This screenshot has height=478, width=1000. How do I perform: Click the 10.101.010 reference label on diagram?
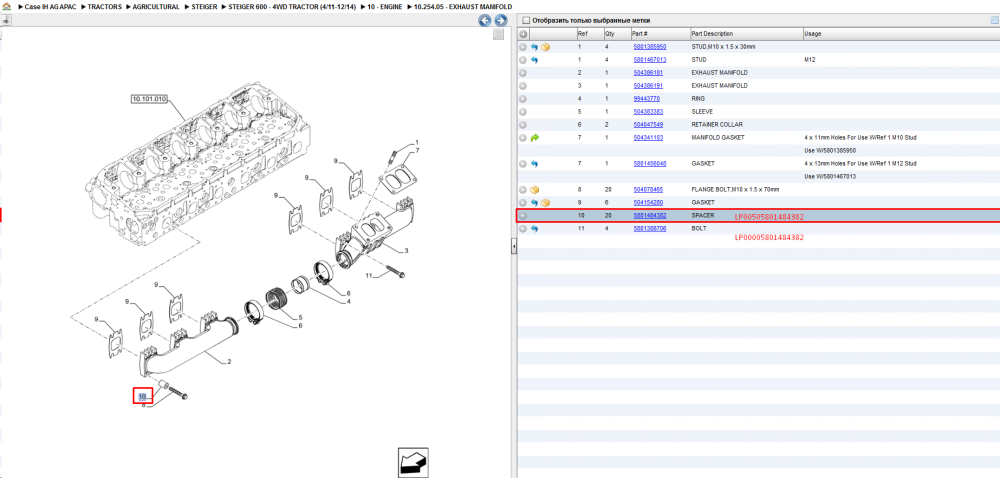coord(149,99)
